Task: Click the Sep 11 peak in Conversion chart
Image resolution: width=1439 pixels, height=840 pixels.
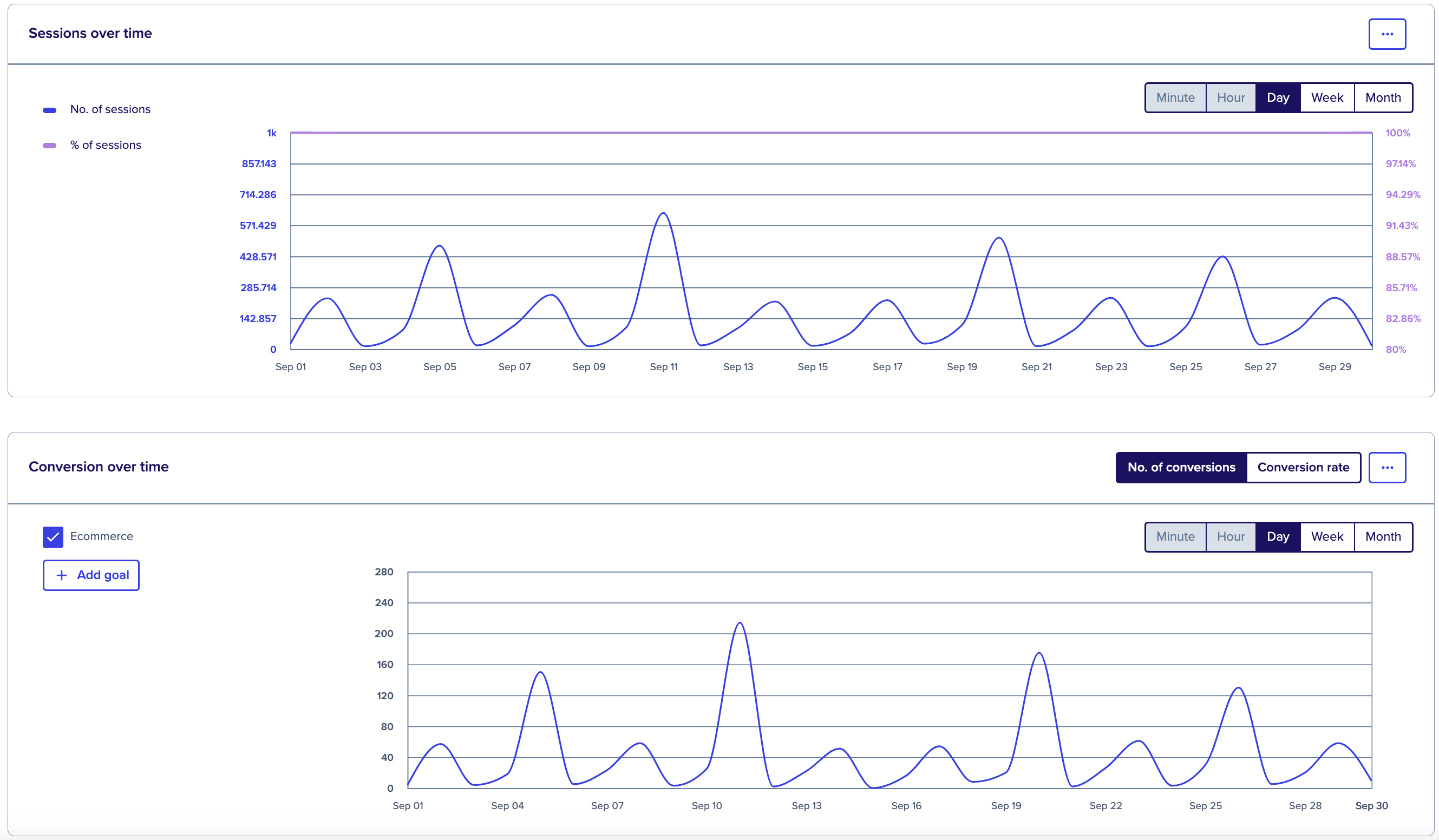Action: tap(740, 623)
